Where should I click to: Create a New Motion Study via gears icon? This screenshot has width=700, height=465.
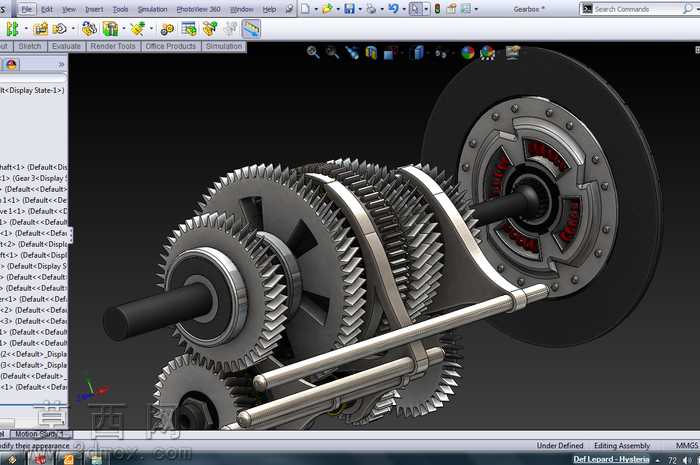pos(167,29)
